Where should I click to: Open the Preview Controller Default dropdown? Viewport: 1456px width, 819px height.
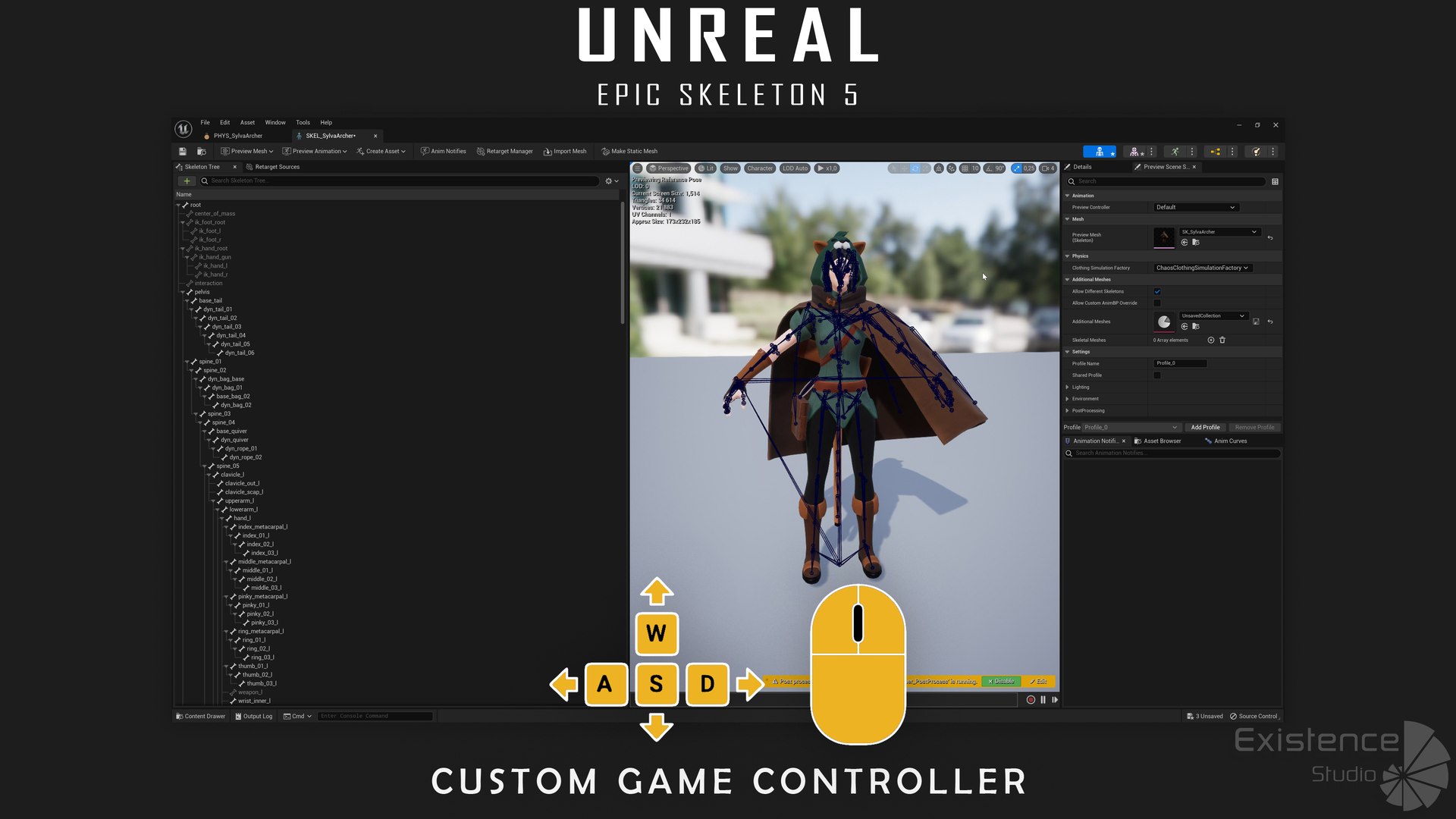(1196, 208)
